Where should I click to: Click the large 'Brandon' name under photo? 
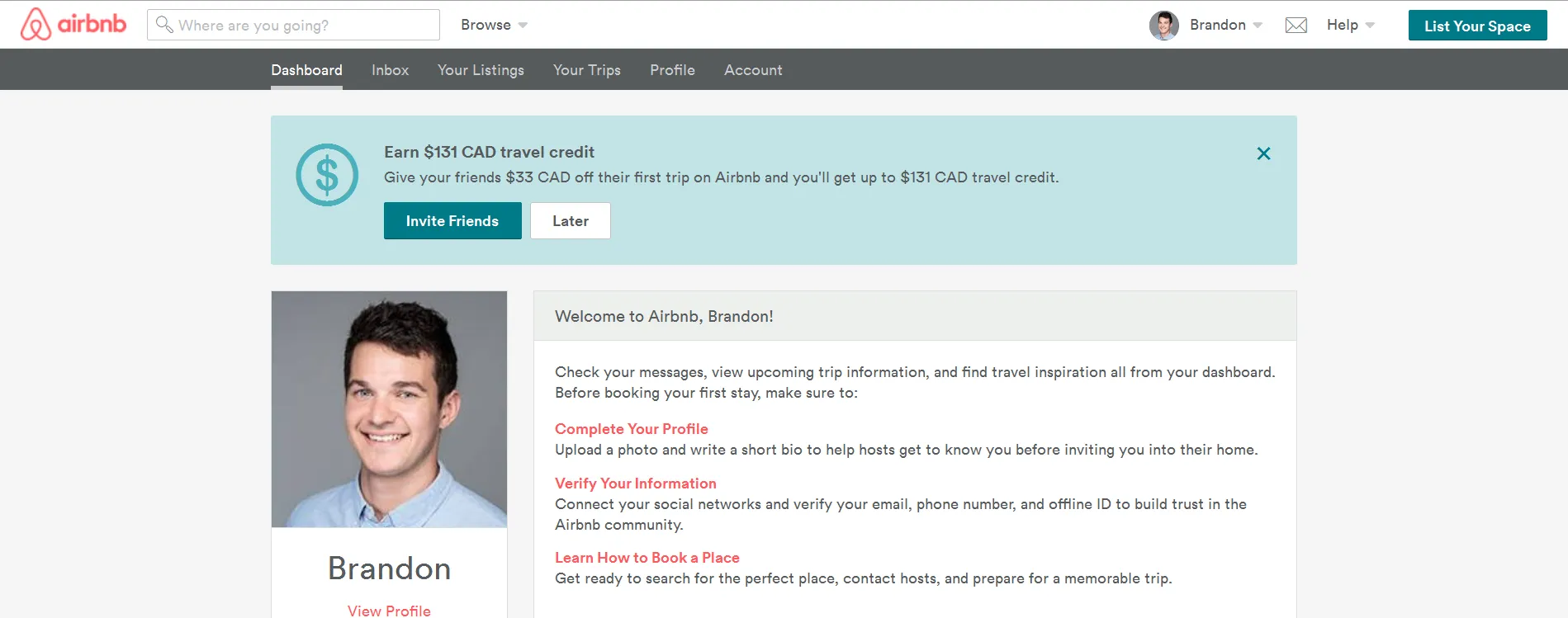(389, 568)
